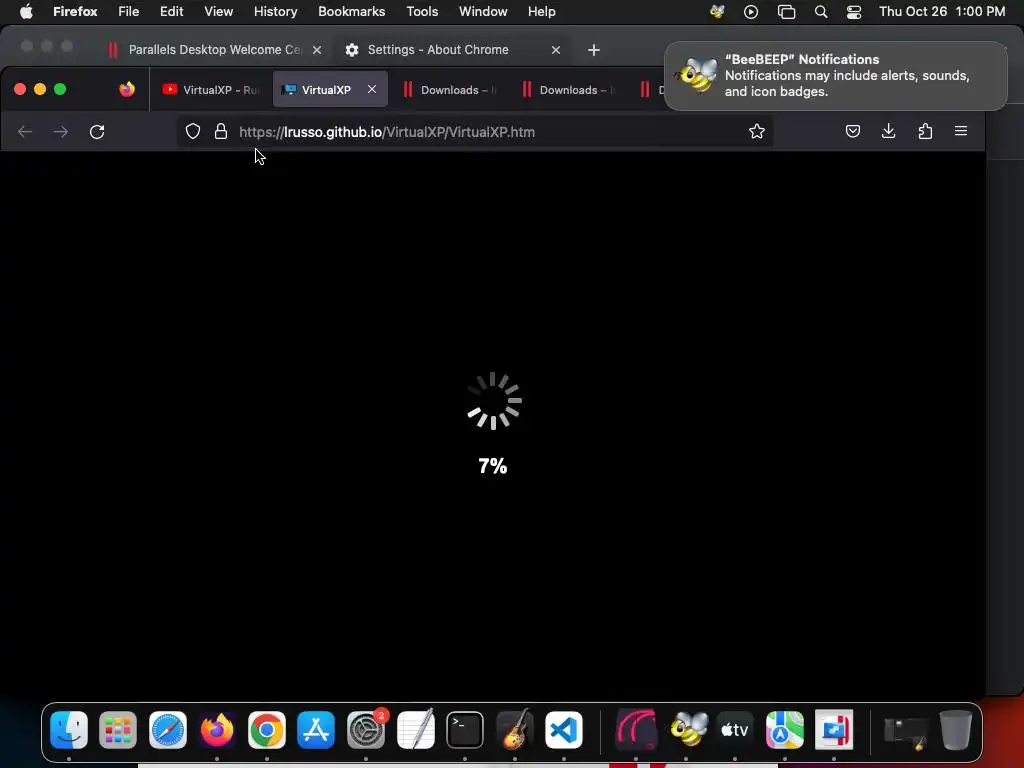Show site security lock information
Screen dimensions: 1024x768
[221, 131]
